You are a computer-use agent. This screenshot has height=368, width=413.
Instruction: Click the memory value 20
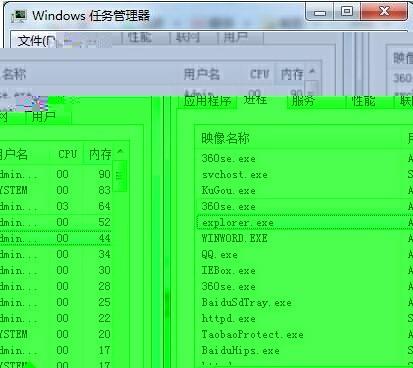tap(104, 334)
